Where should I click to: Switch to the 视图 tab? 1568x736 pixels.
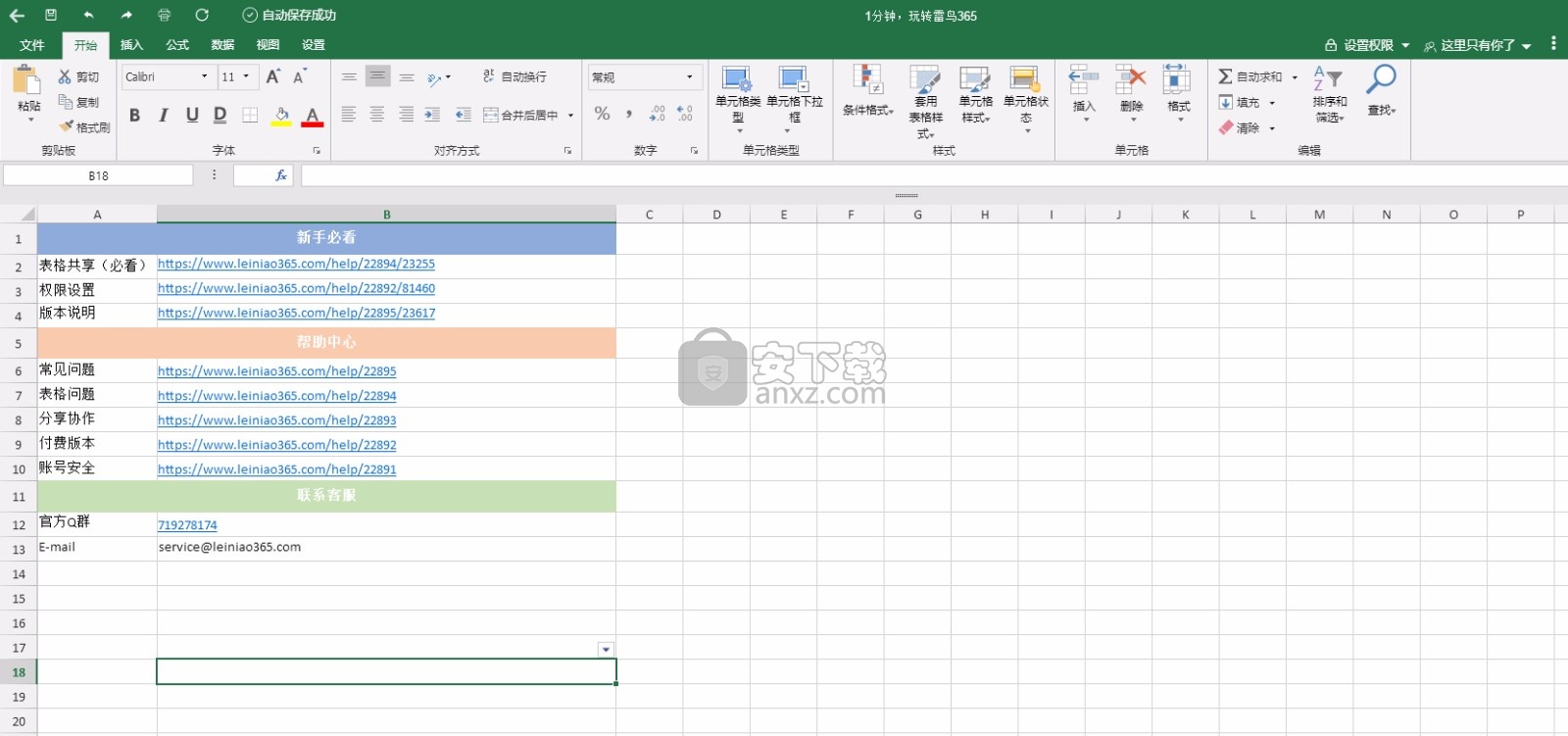pos(268,45)
